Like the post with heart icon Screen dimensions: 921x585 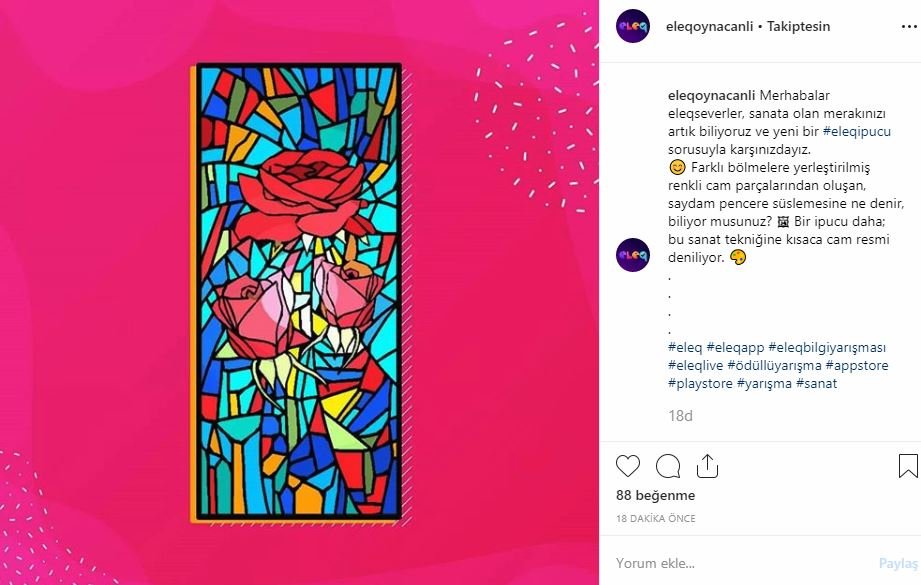coord(627,466)
